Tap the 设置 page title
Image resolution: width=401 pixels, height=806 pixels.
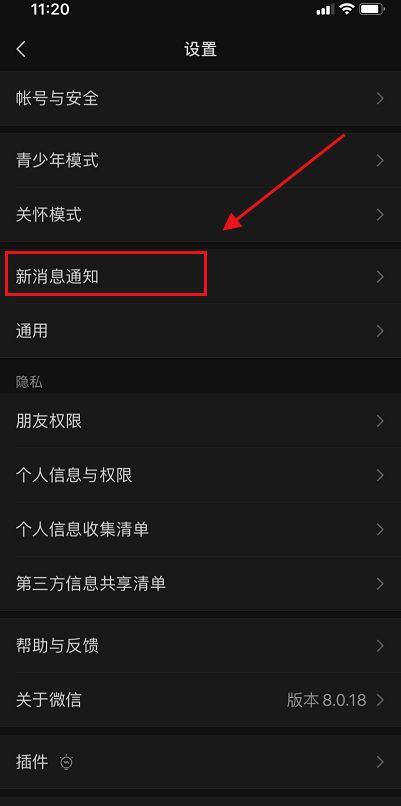200,49
